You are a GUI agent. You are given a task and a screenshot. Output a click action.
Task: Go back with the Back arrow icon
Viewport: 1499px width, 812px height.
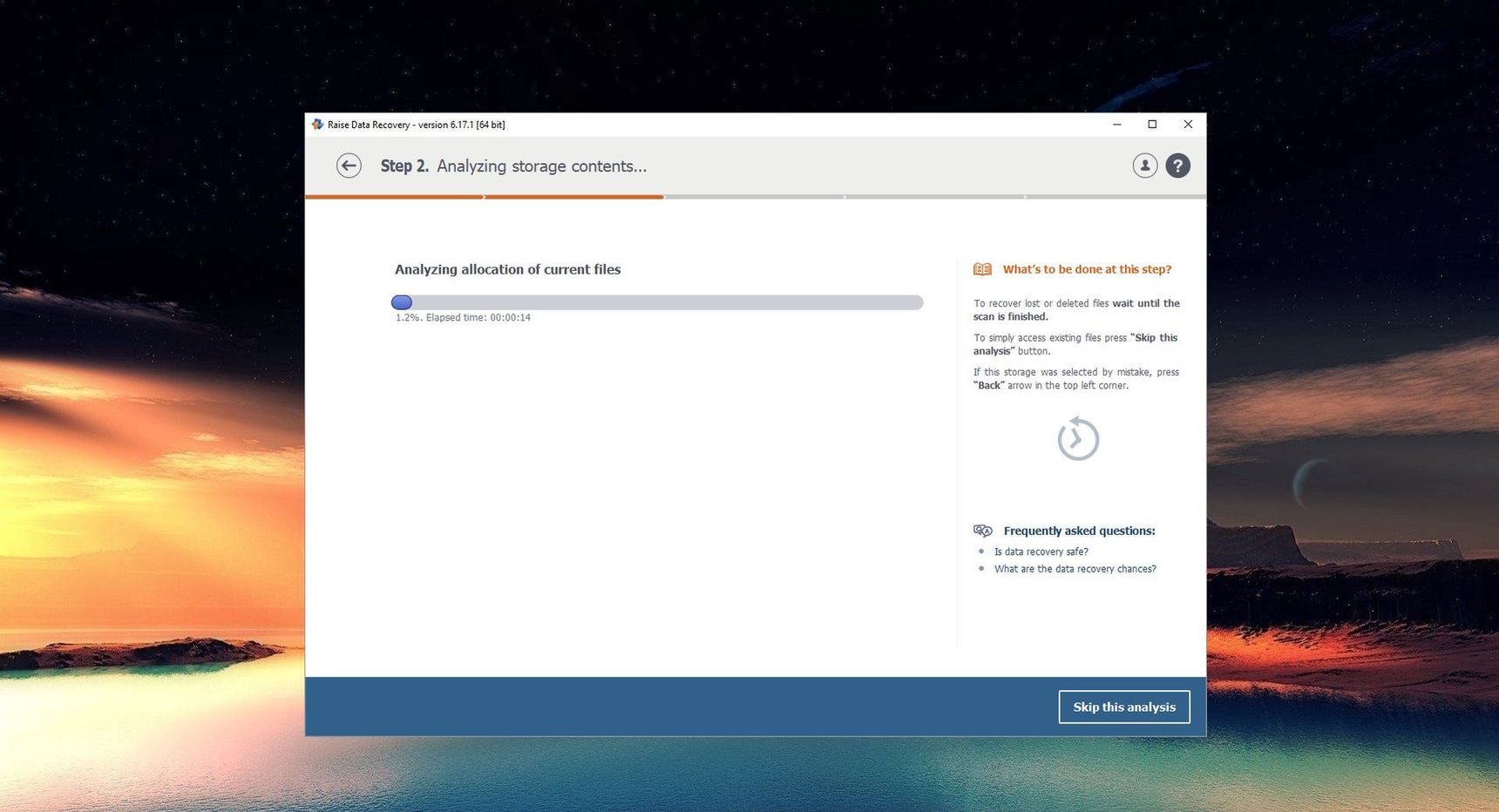click(349, 166)
